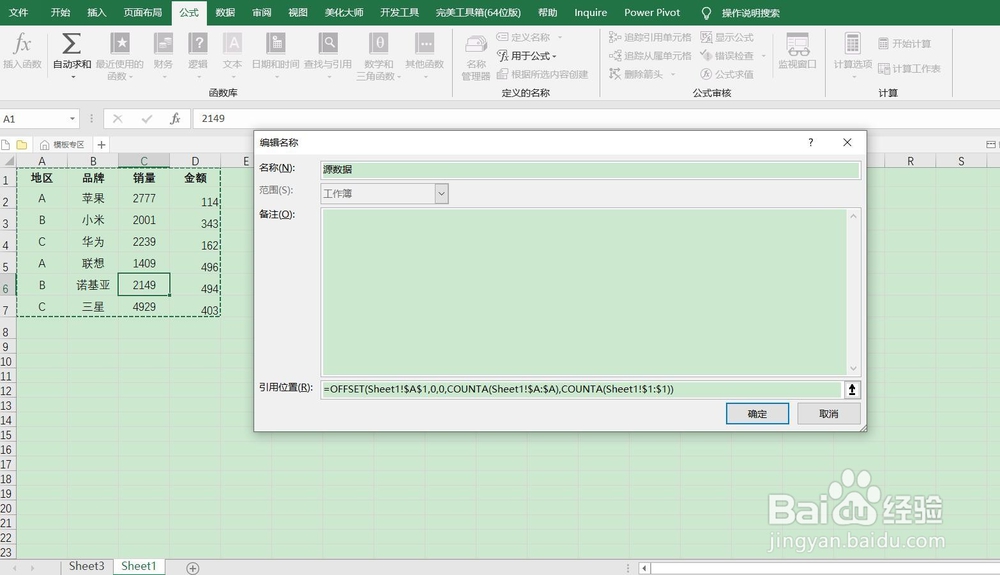The width and height of the screenshot is (1000, 575).
Task: Click Error Checking (错误检查)
Action: pos(727,56)
